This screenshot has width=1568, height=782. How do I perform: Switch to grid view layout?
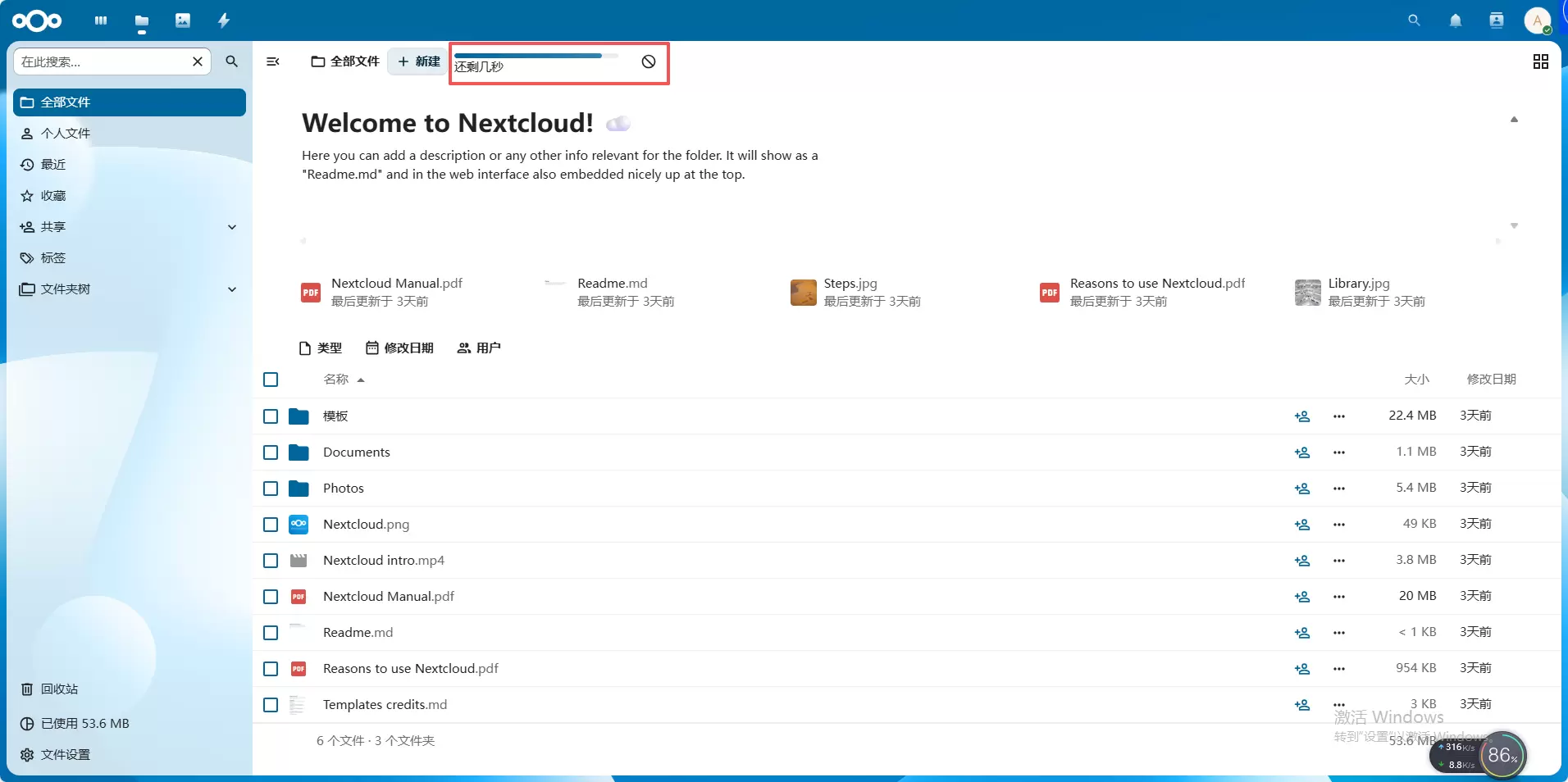click(1540, 61)
